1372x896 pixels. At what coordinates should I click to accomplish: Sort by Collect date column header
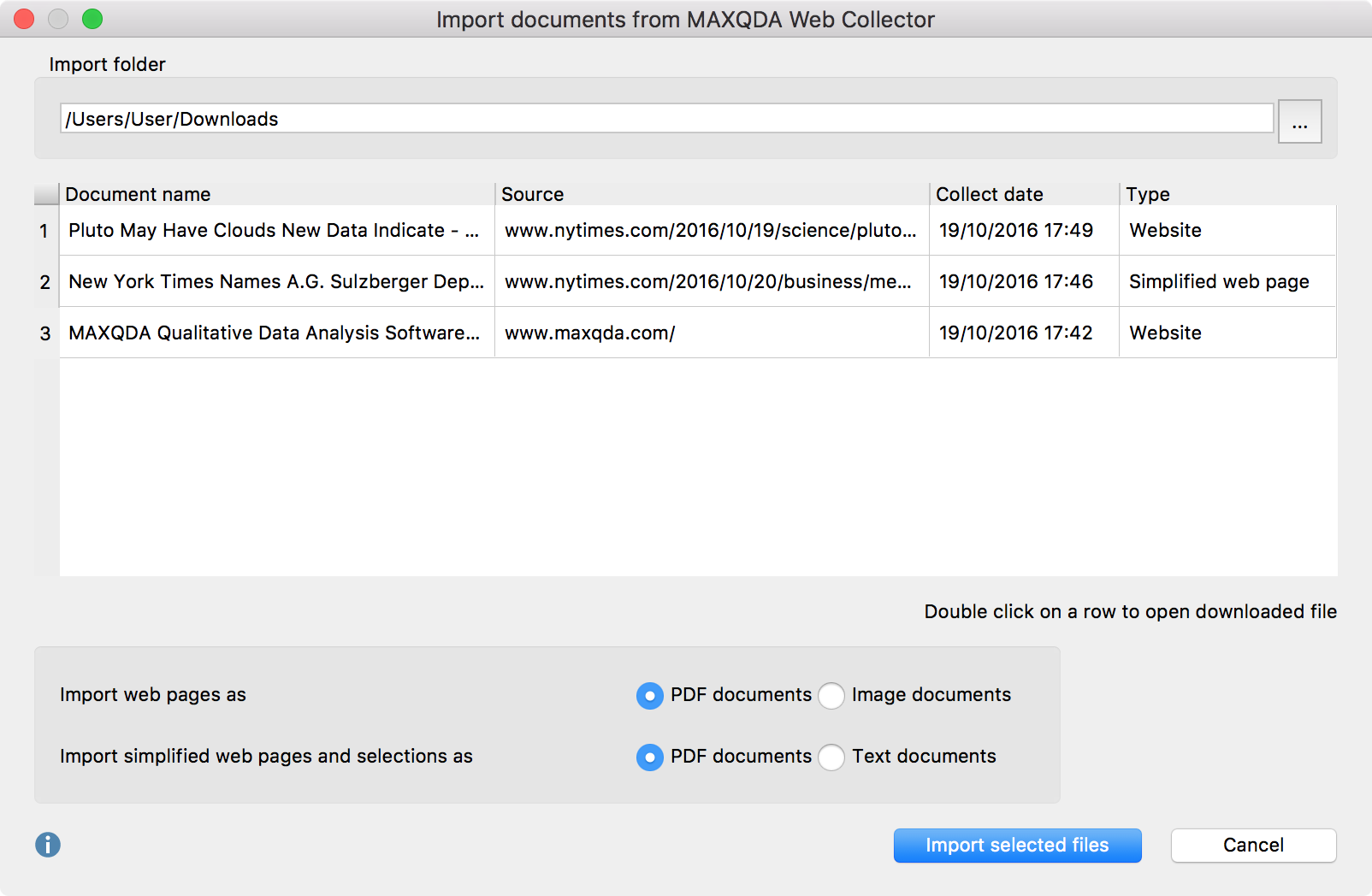point(1023,194)
